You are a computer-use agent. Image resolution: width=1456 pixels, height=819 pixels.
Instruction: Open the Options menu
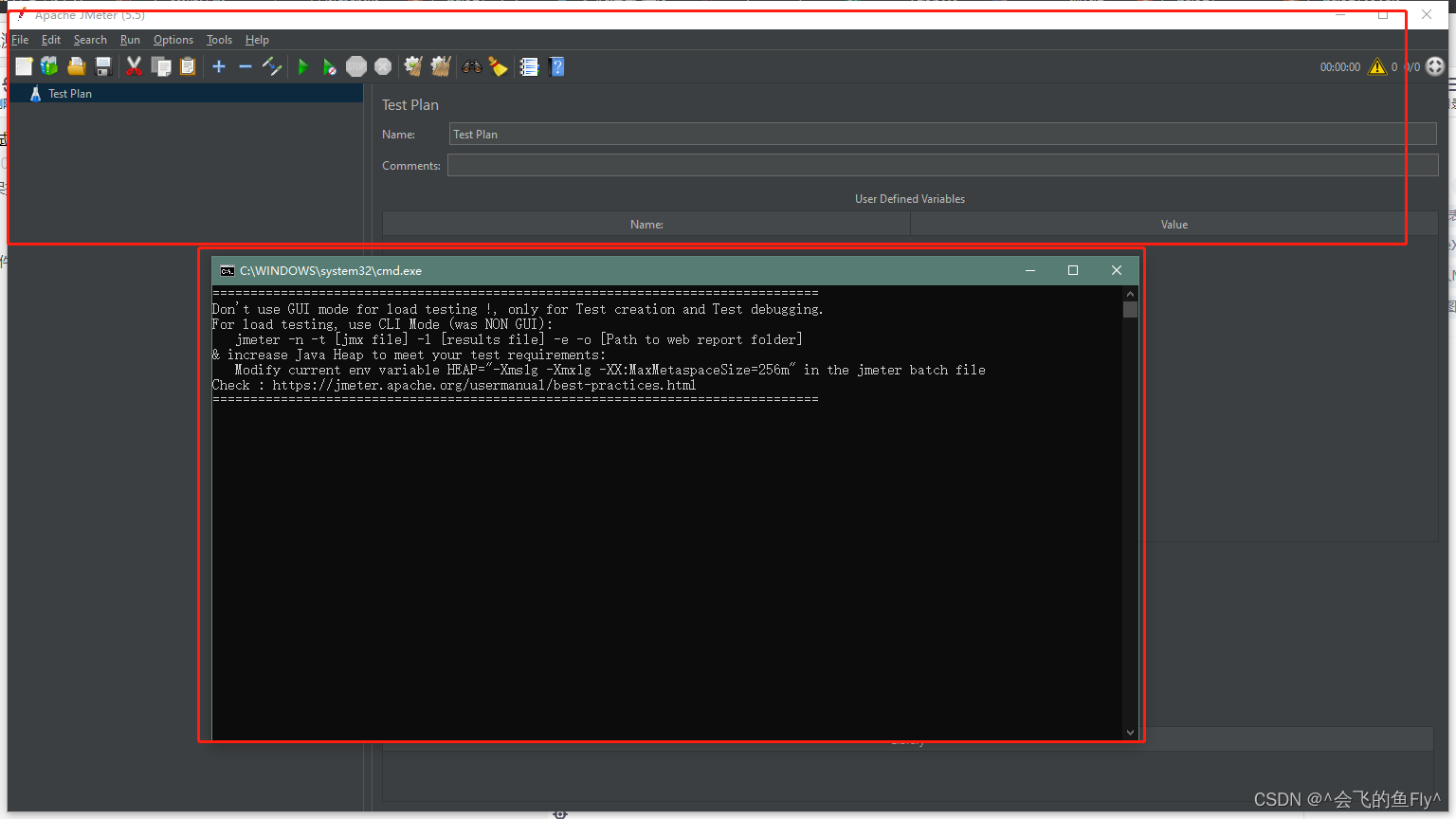point(173,40)
